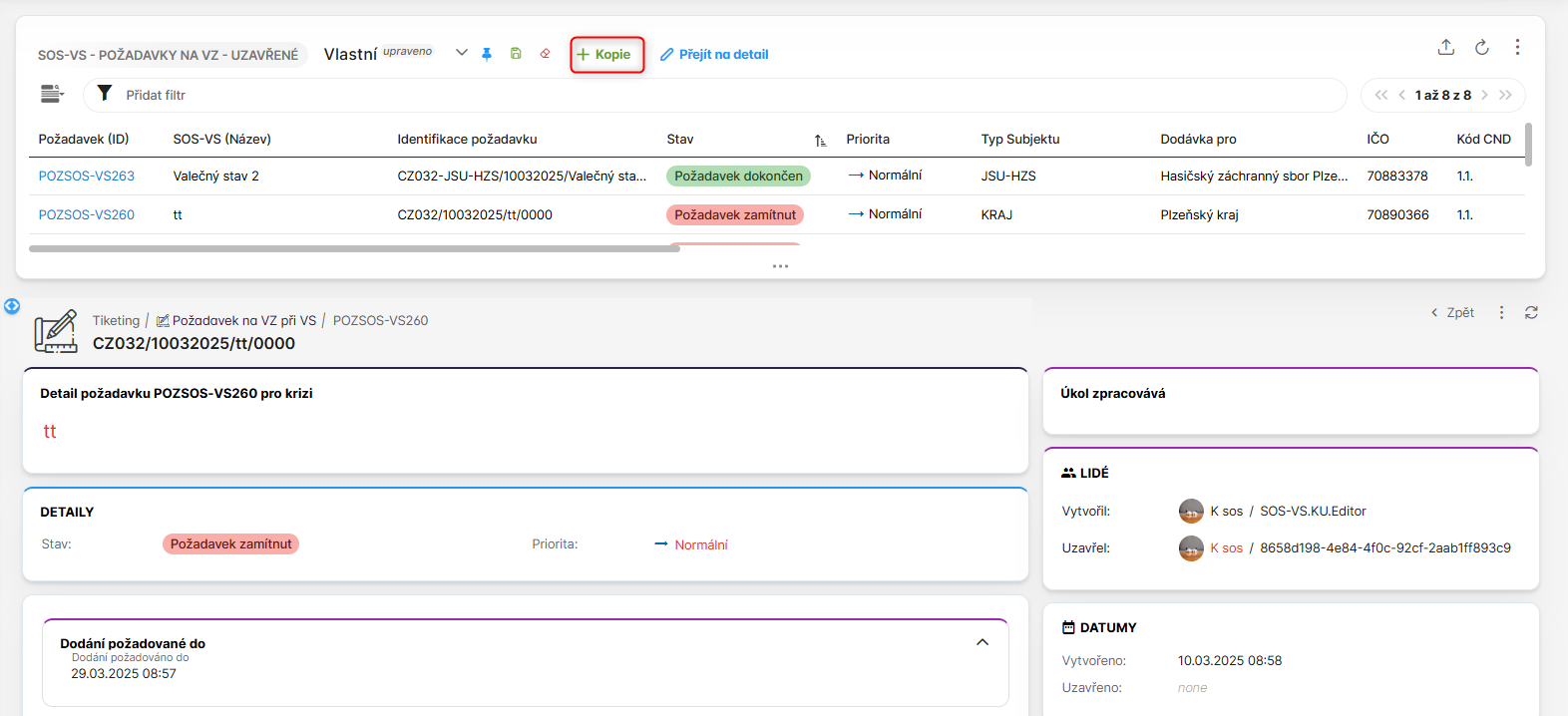
Task: Click the blue arrow circle at left edge
Action: coord(12,306)
